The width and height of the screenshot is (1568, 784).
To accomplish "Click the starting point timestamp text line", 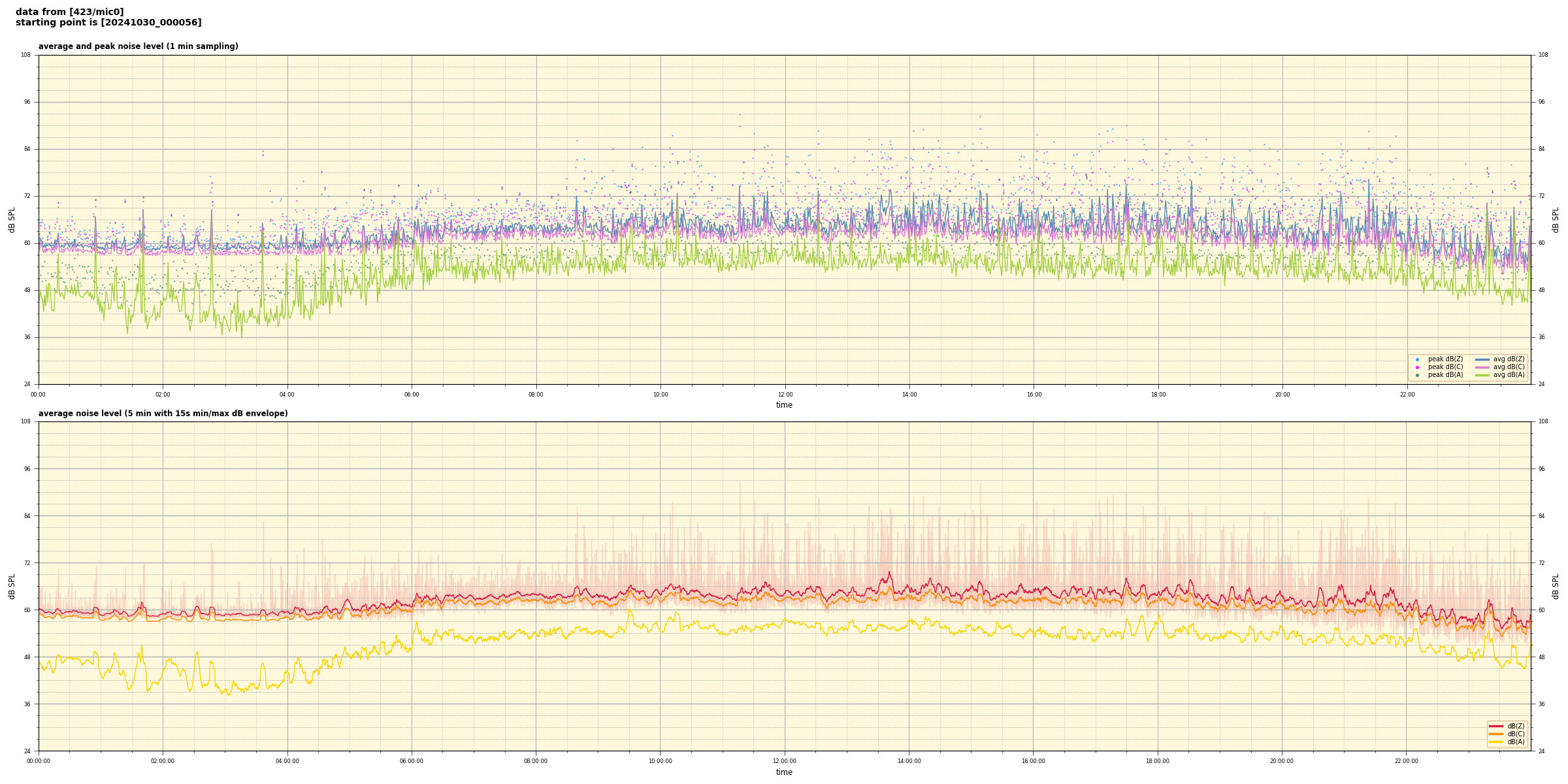I will click(108, 23).
